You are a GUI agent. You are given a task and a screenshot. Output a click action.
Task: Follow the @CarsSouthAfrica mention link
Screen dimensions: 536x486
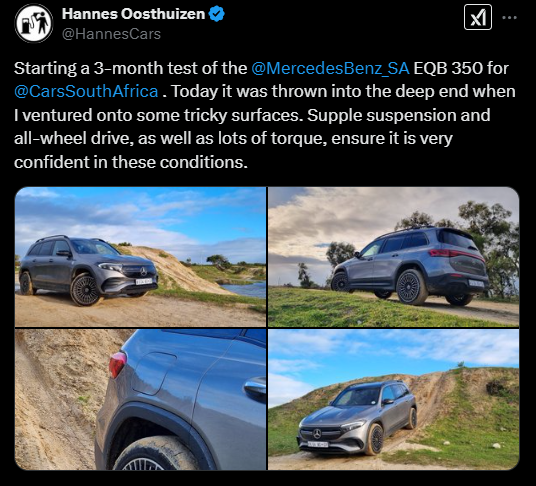[x=86, y=91]
